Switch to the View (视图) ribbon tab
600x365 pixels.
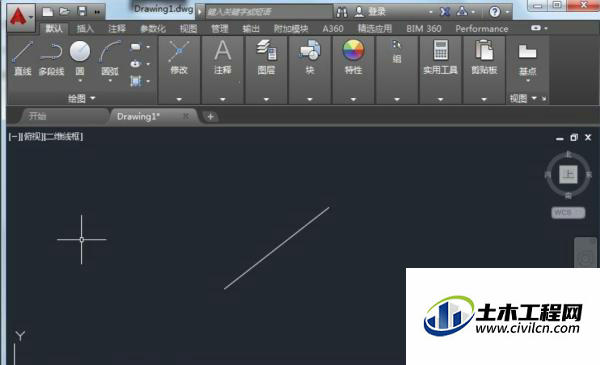click(x=188, y=29)
